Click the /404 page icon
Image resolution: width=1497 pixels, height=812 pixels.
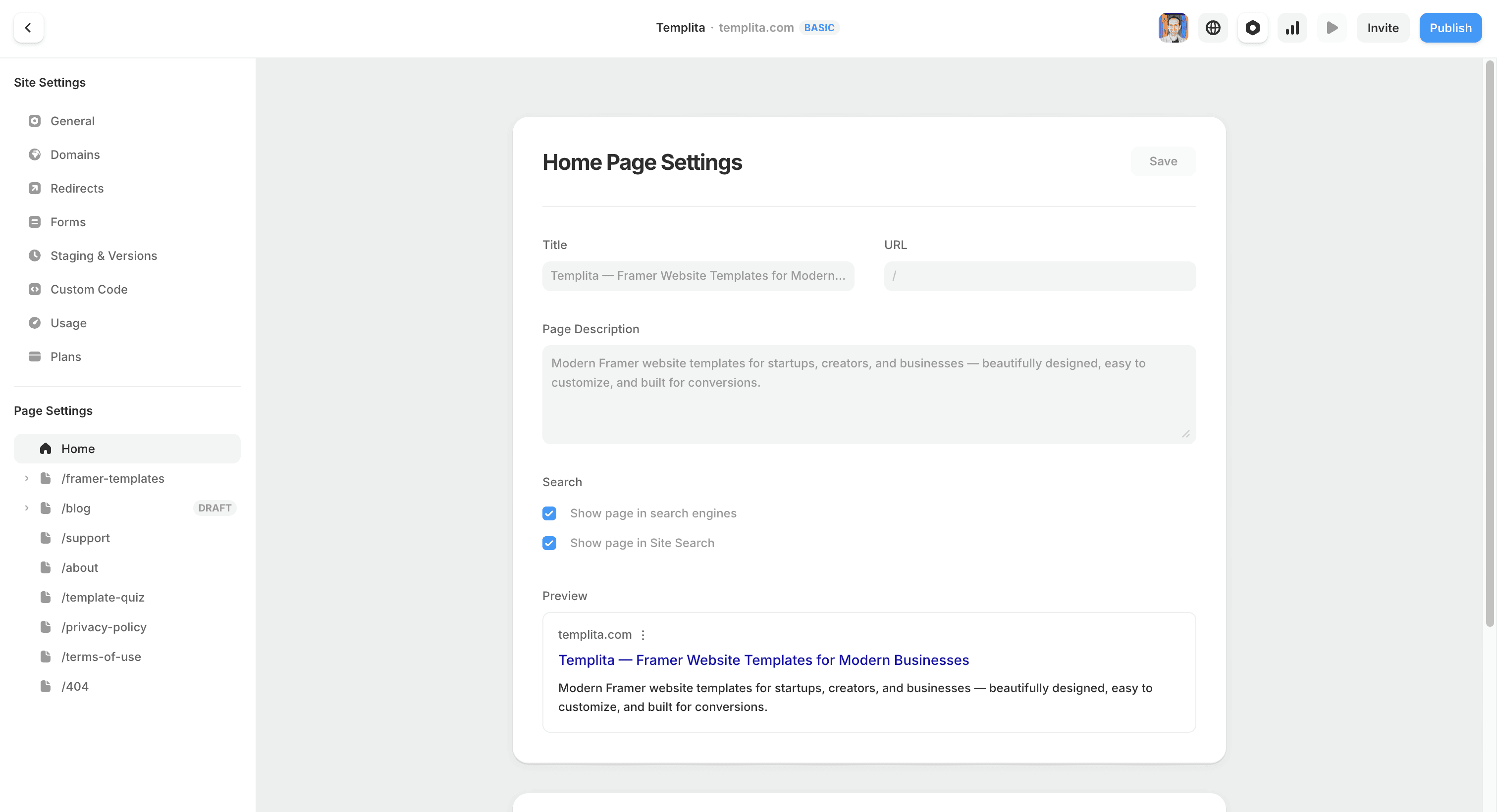coord(46,685)
